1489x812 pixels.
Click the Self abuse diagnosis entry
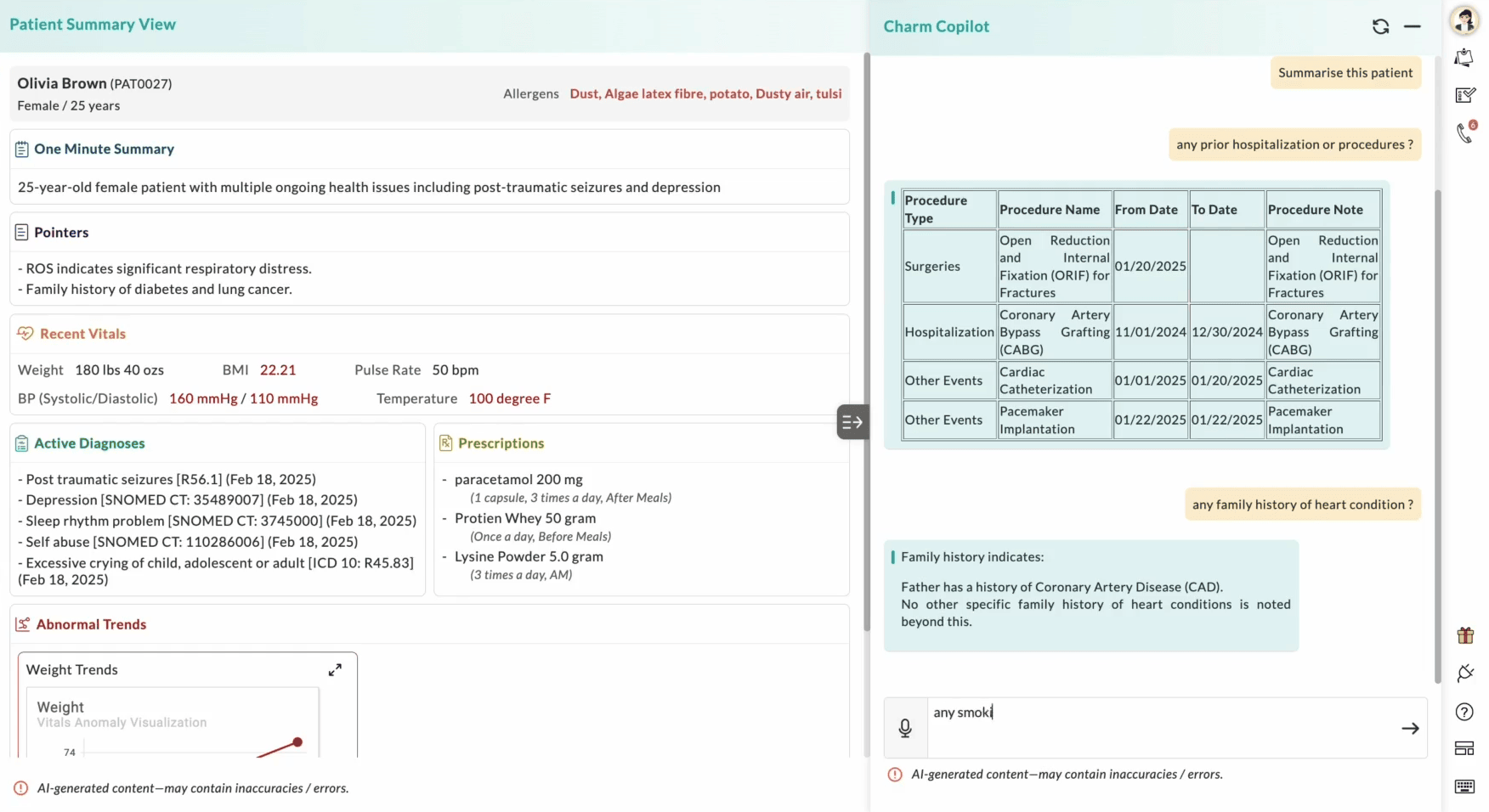(188, 542)
